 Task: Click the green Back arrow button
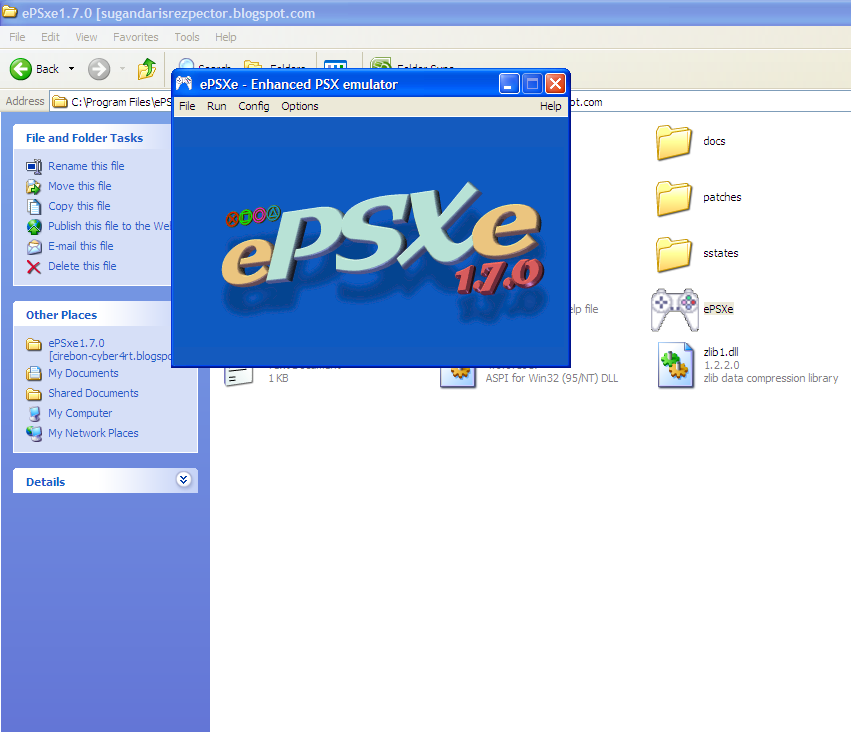21,69
